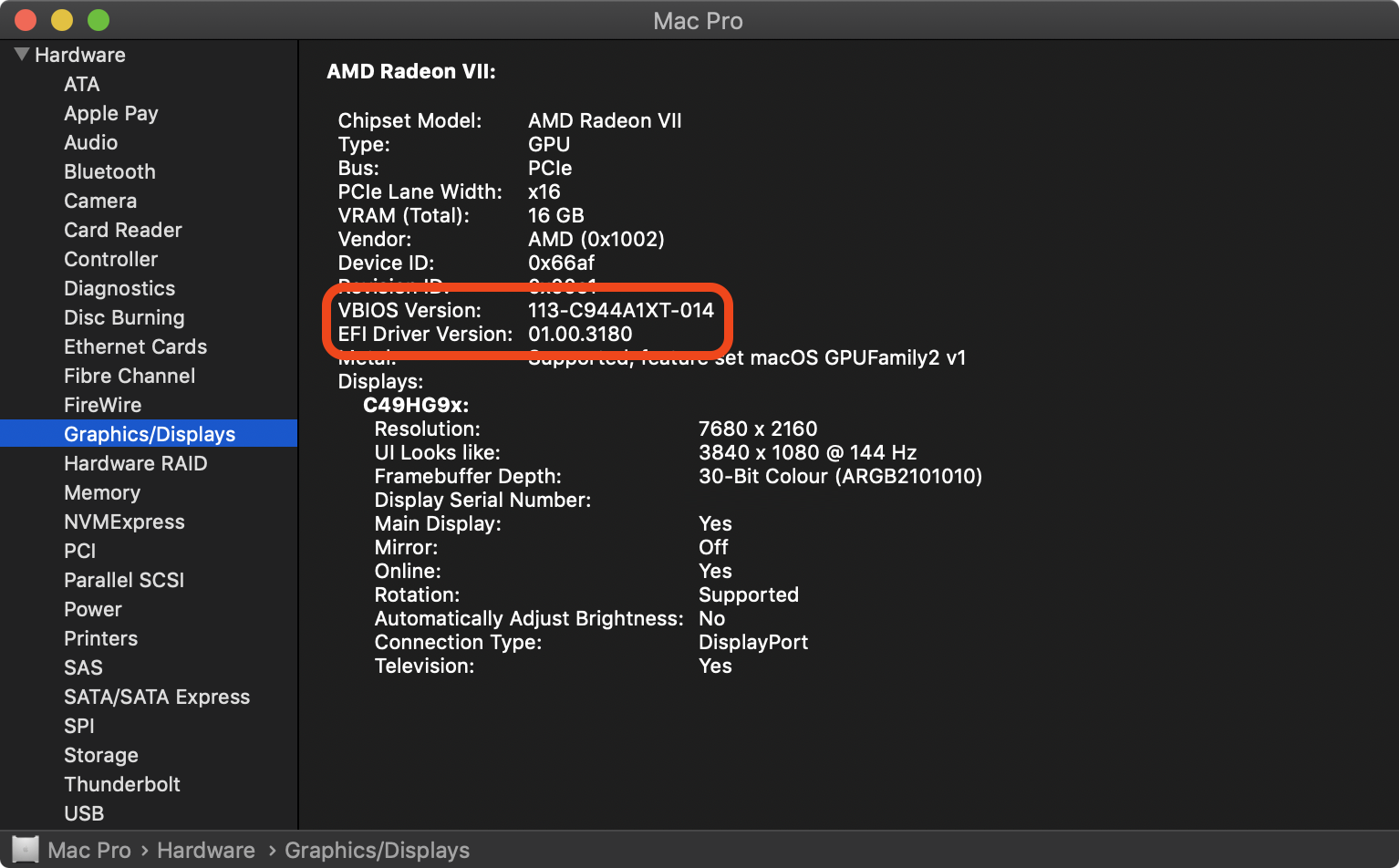Image resolution: width=1399 pixels, height=868 pixels.
Task: Select Thunderbolt in the sidebar
Action: tap(122, 784)
